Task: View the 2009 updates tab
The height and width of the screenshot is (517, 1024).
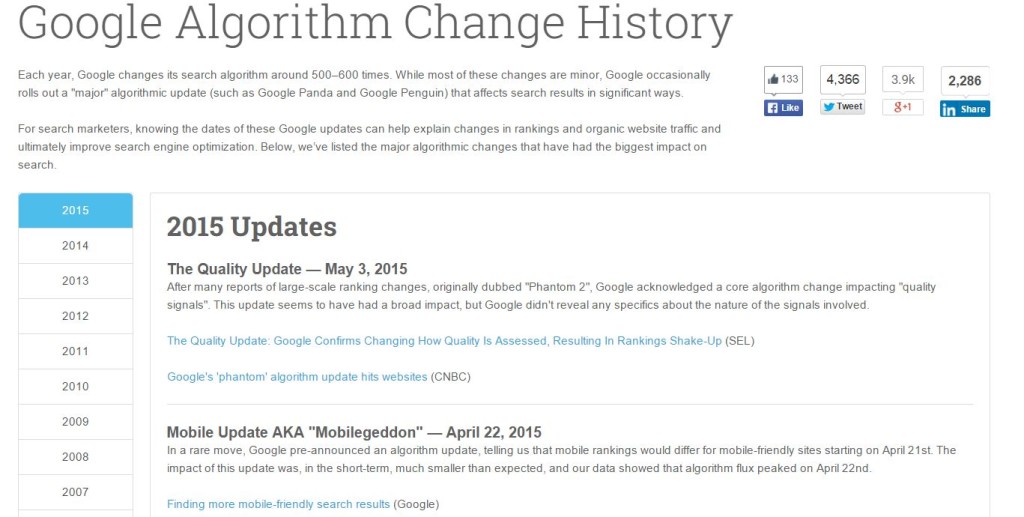Action: pos(75,422)
